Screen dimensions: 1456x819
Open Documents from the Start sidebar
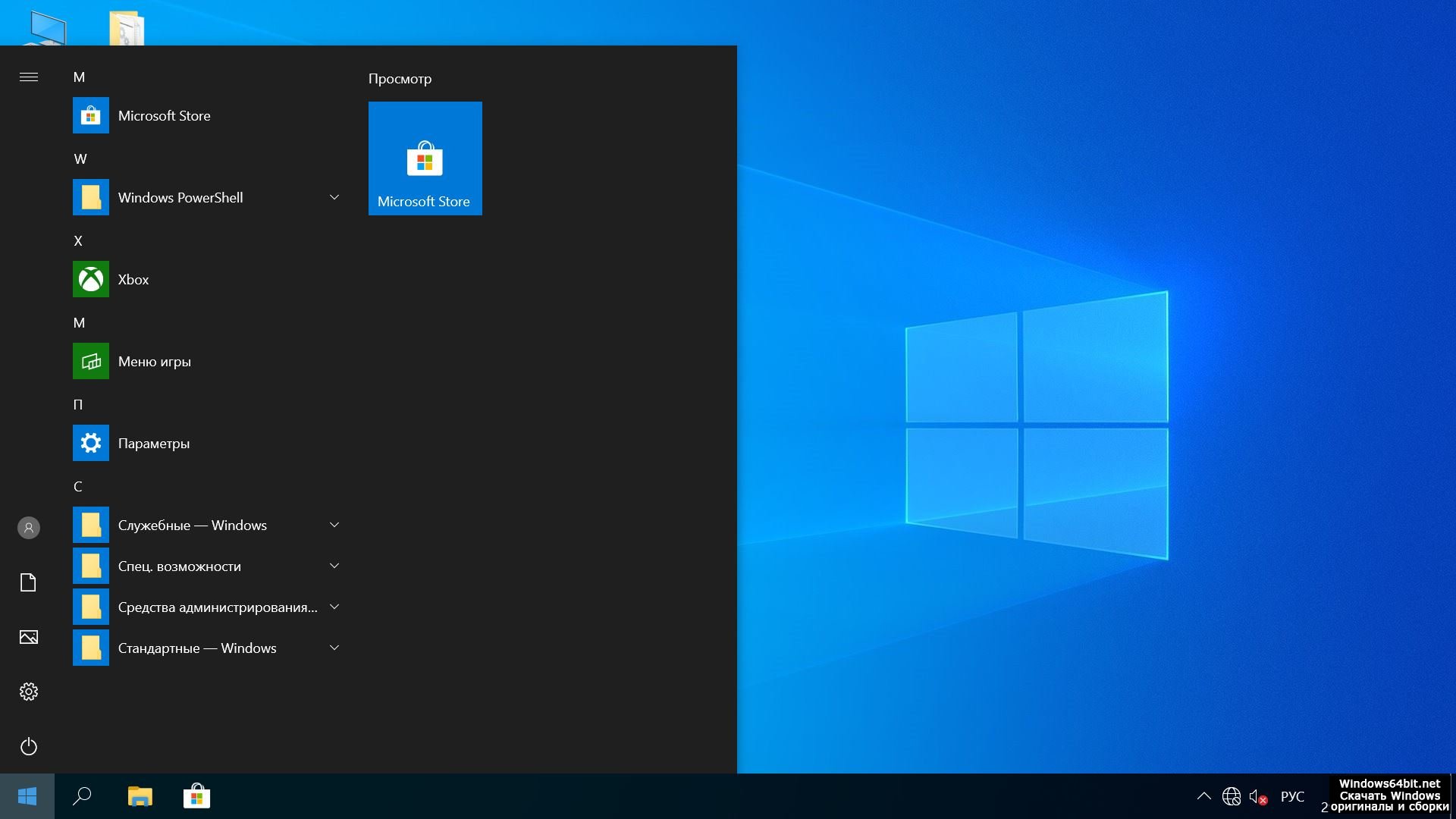(29, 582)
